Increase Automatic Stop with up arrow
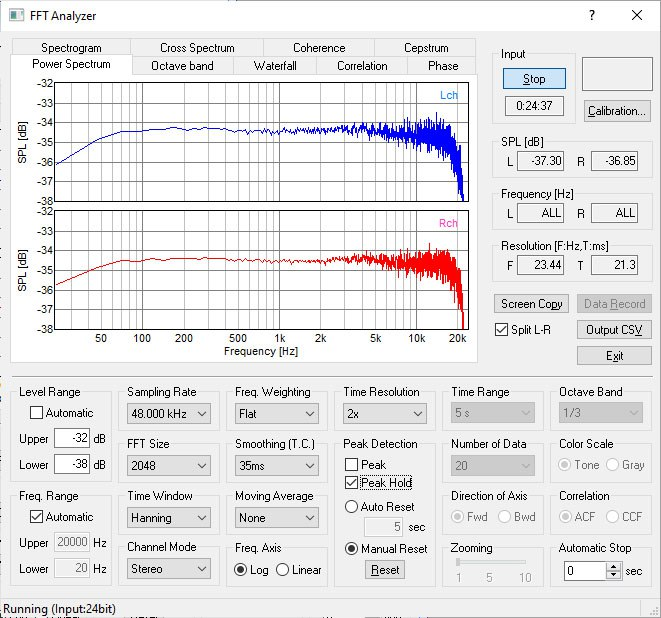The width and height of the screenshot is (661, 618). tap(614, 567)
